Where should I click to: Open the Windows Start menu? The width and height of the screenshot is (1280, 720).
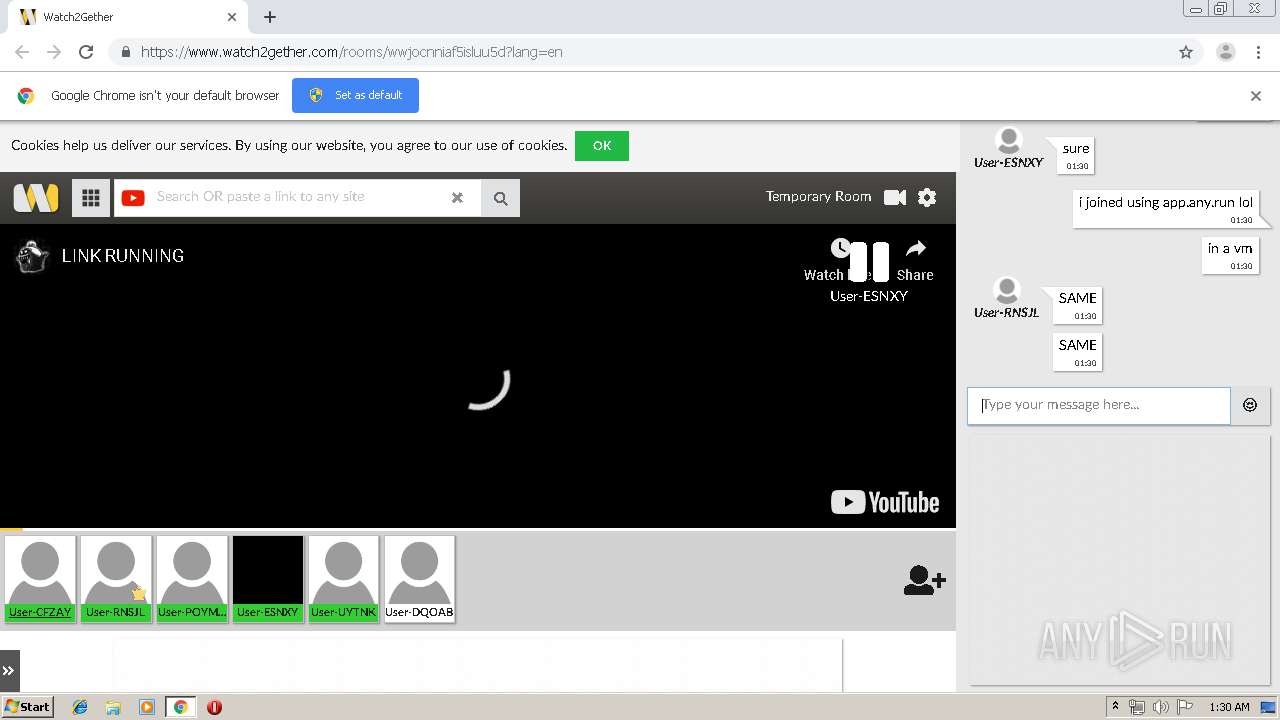27,707
